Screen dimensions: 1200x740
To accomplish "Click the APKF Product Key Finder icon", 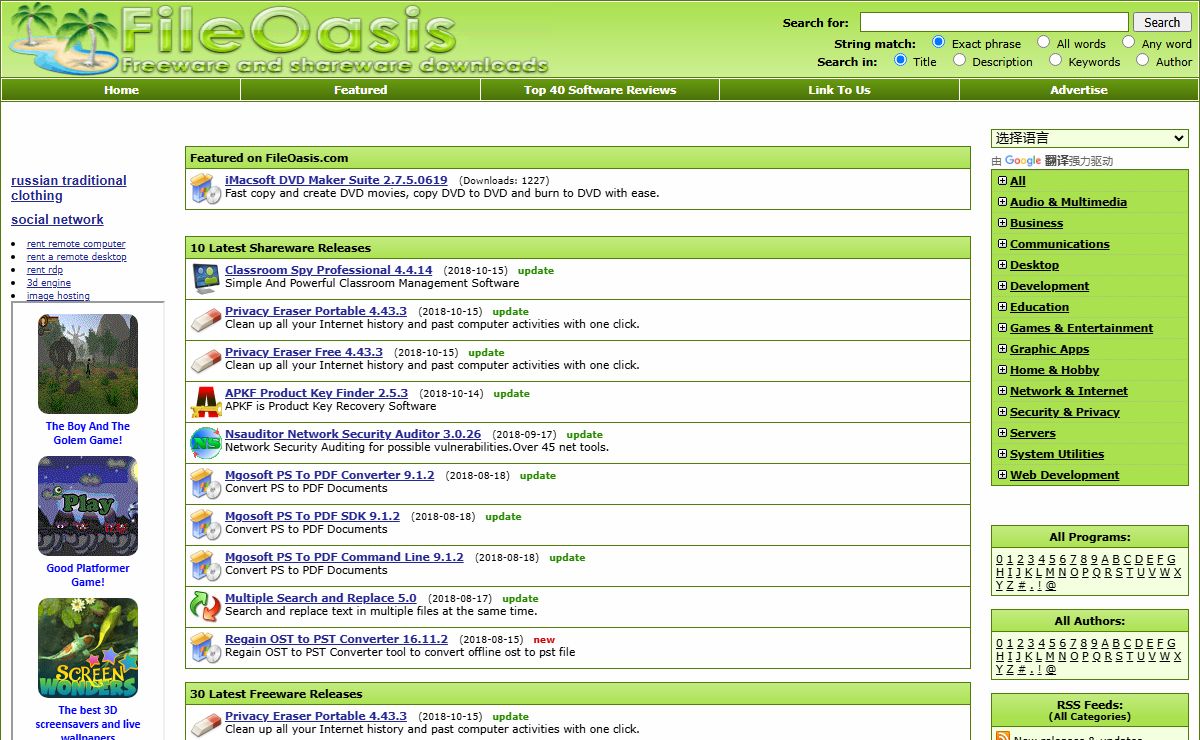I will (206, 401).
